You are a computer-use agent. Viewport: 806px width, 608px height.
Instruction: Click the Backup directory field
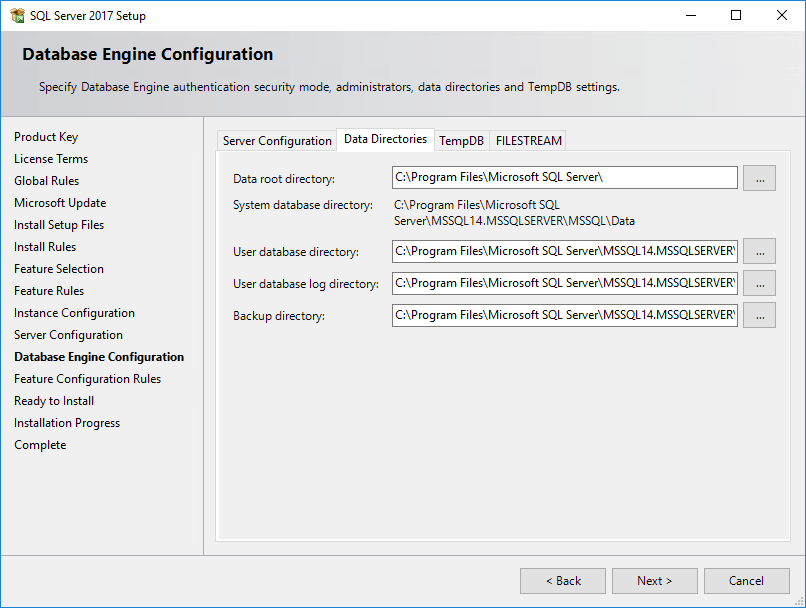click(x=564, y=315)
